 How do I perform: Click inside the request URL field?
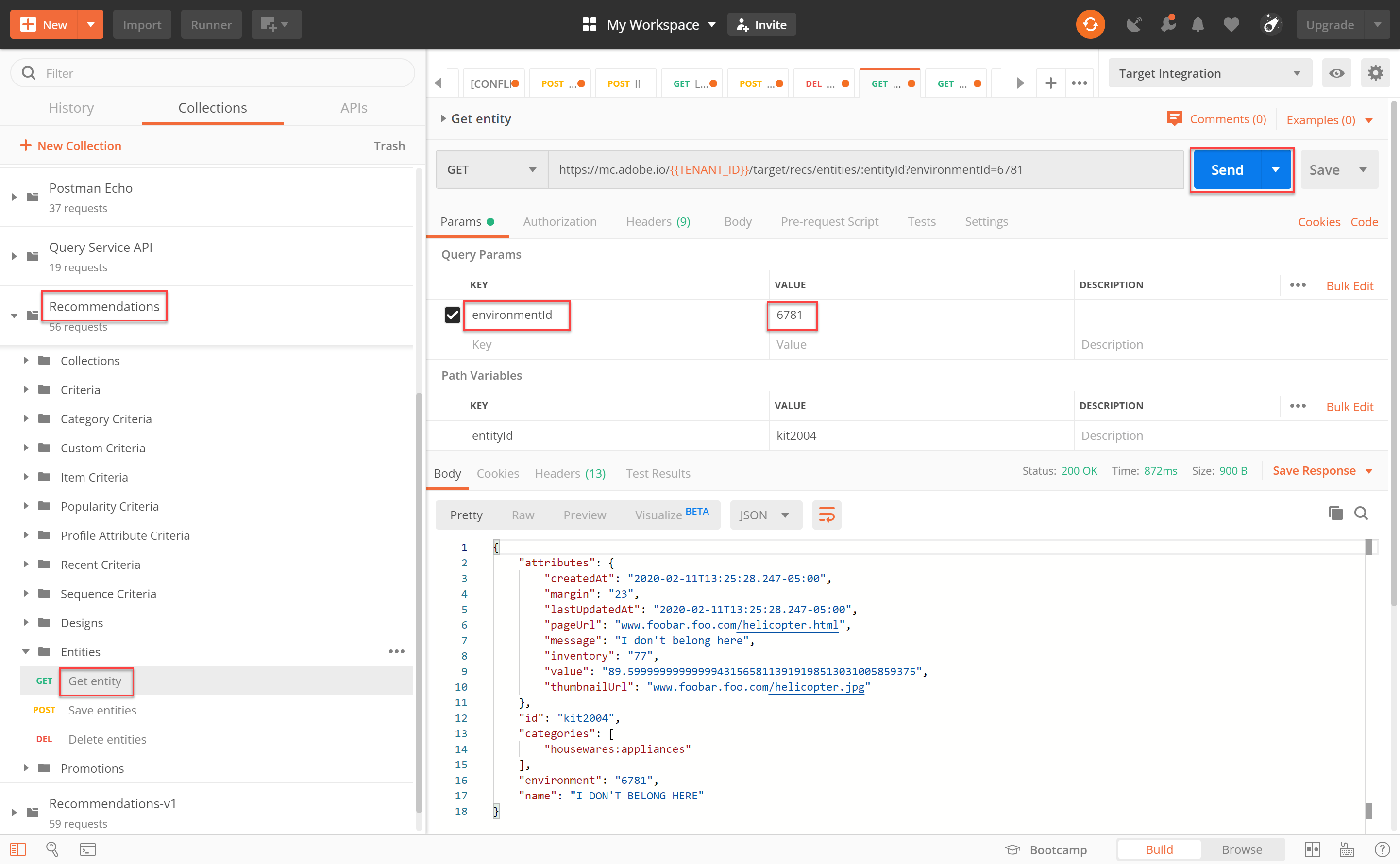[x=858, y=169]
